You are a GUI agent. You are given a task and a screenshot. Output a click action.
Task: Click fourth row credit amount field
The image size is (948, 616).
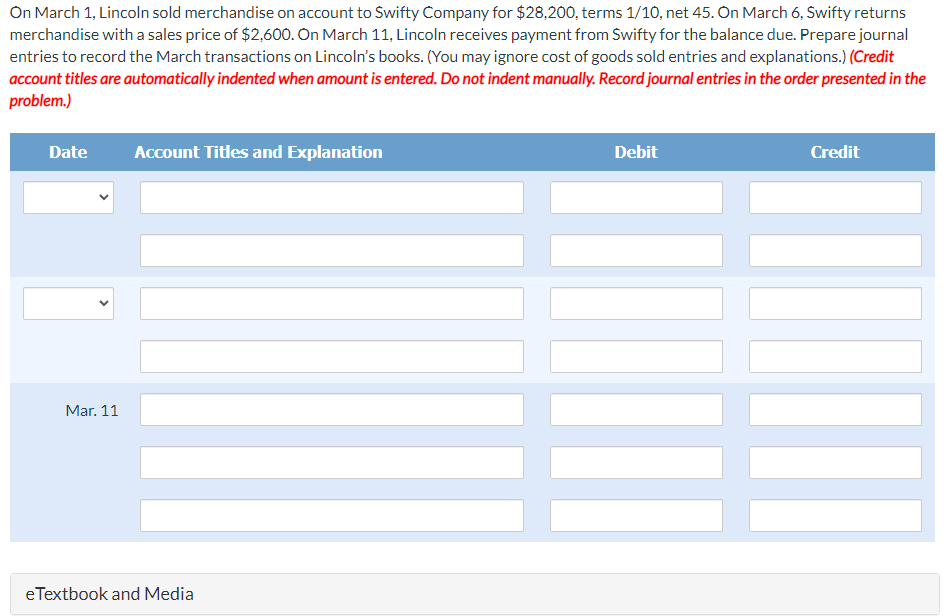pos(836,357)
